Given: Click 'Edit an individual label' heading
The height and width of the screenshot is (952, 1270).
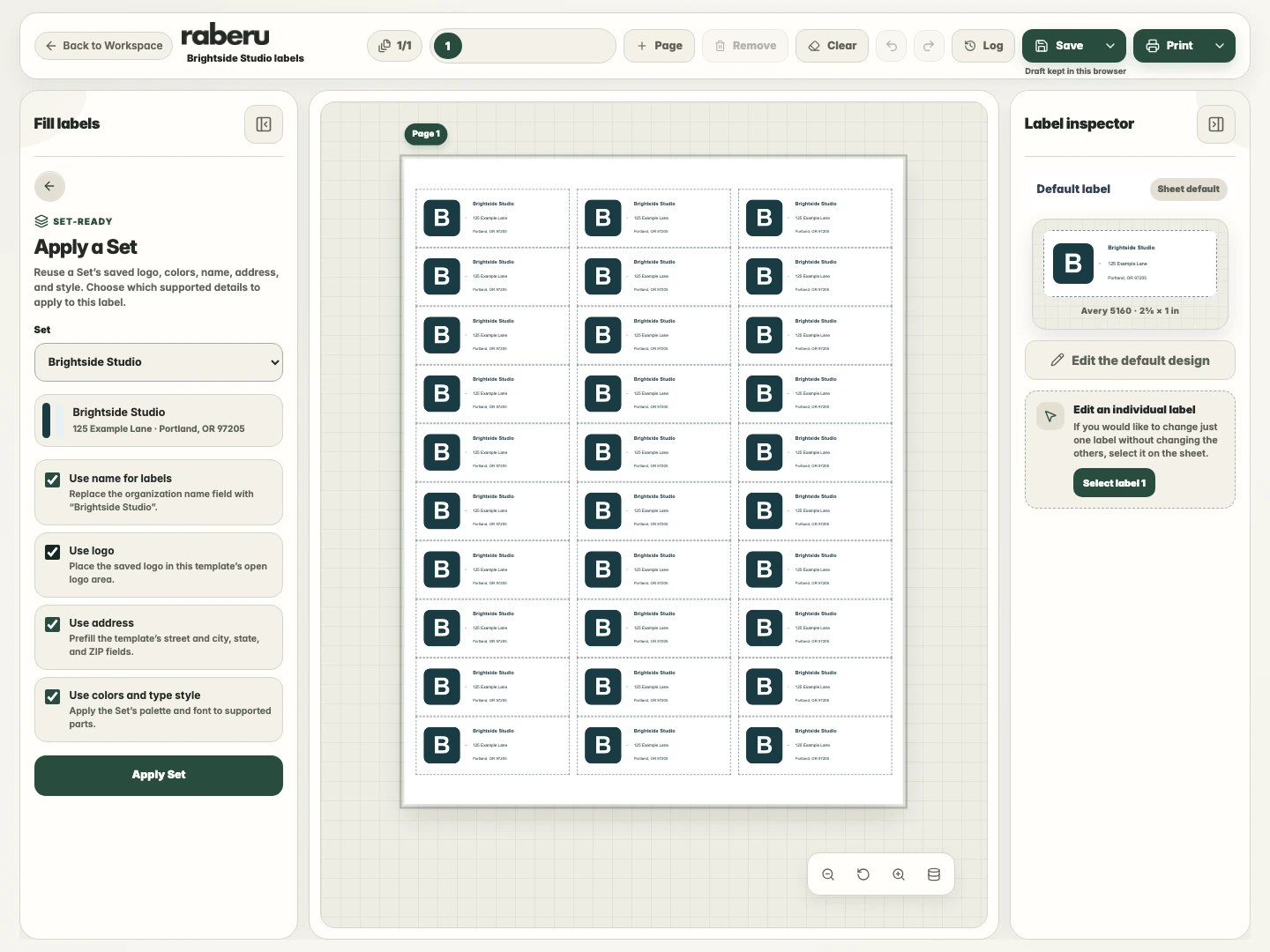Looking at the screenshot, I should 1134,410.
